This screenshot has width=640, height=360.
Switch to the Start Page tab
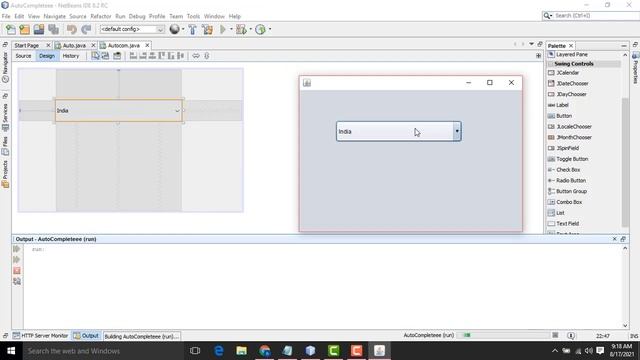[27, 45]
